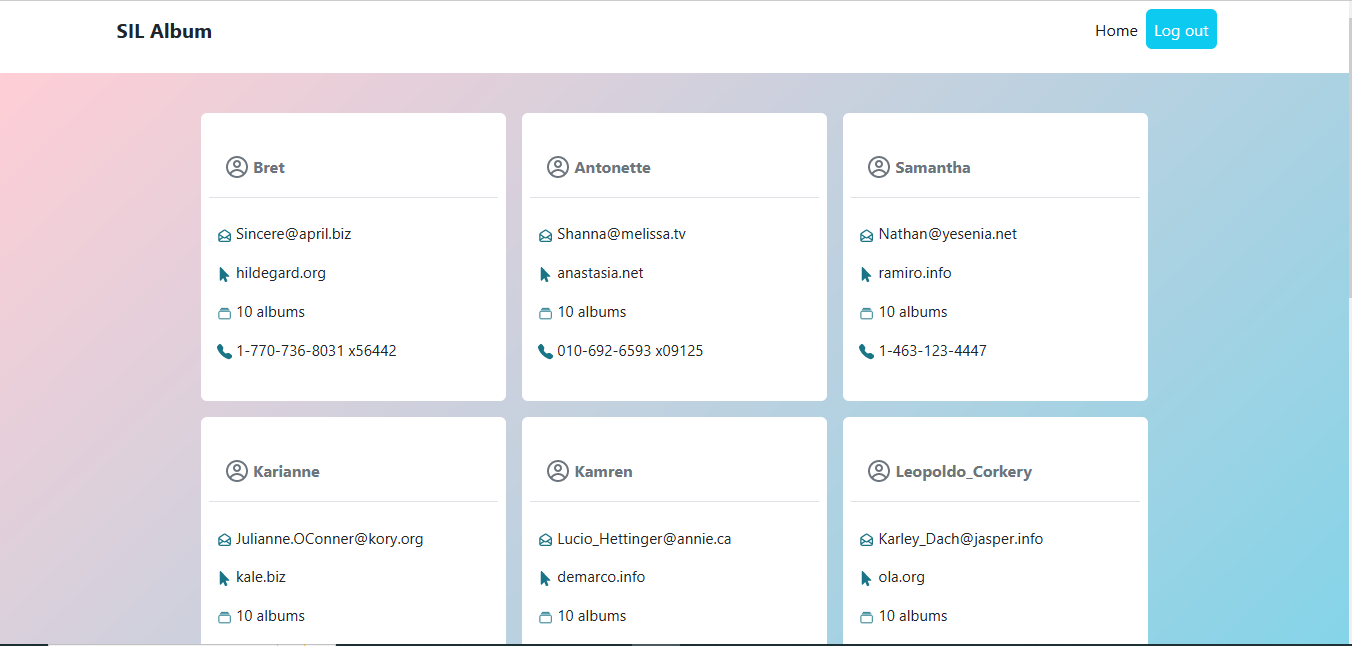Click the envelope icon next to Shanna@melissa.tv
The image size is (1352, 646).
(545, 236)
